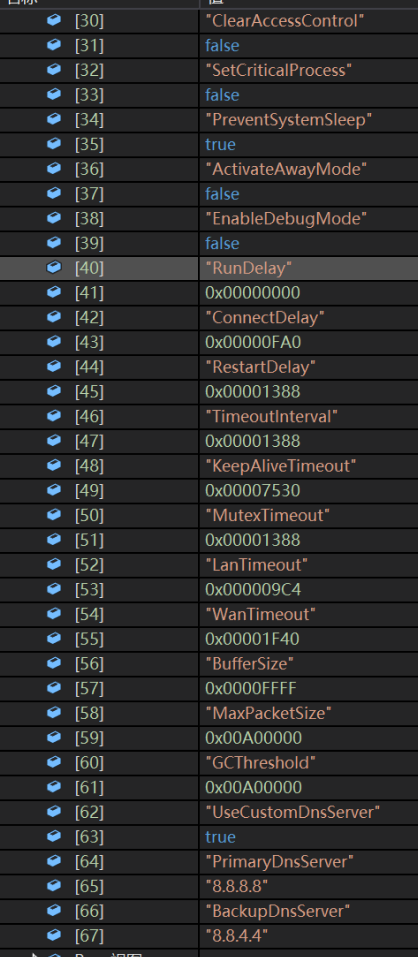Click the field cube icon beside [43]
Screen dimensions: 418x957
54,342
